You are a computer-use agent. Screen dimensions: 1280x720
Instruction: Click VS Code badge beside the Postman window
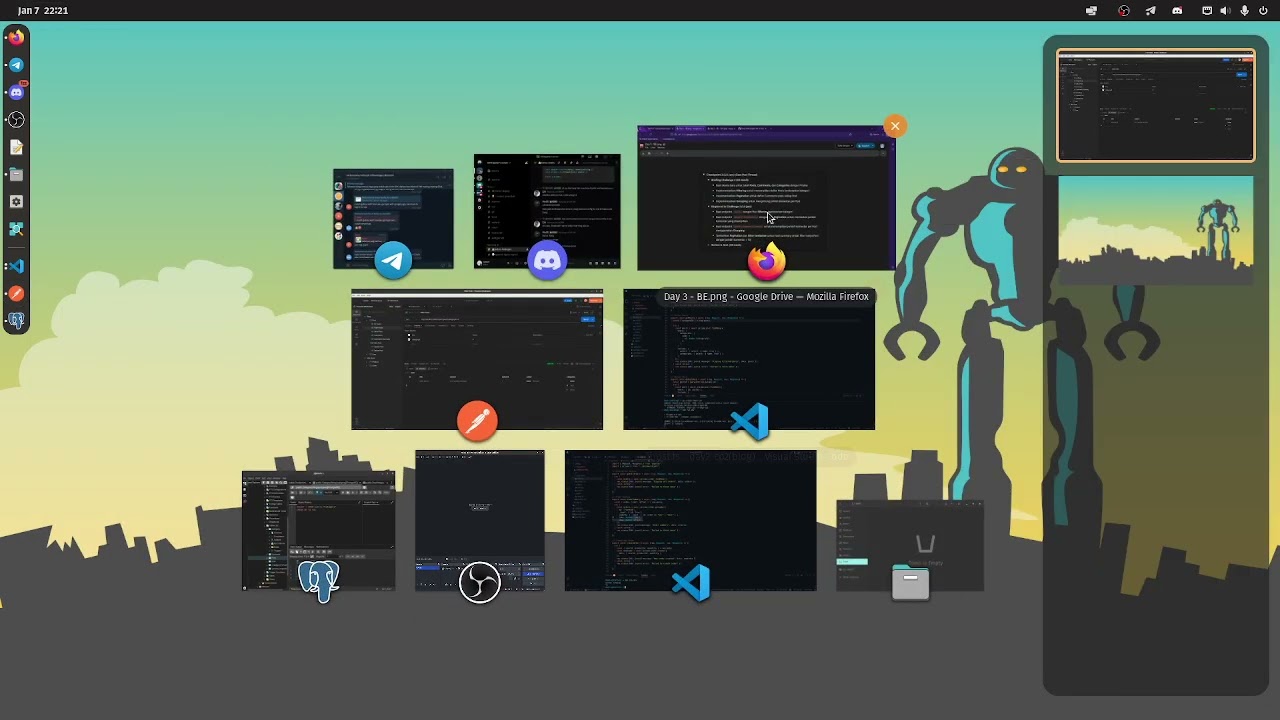pos(749,421)
